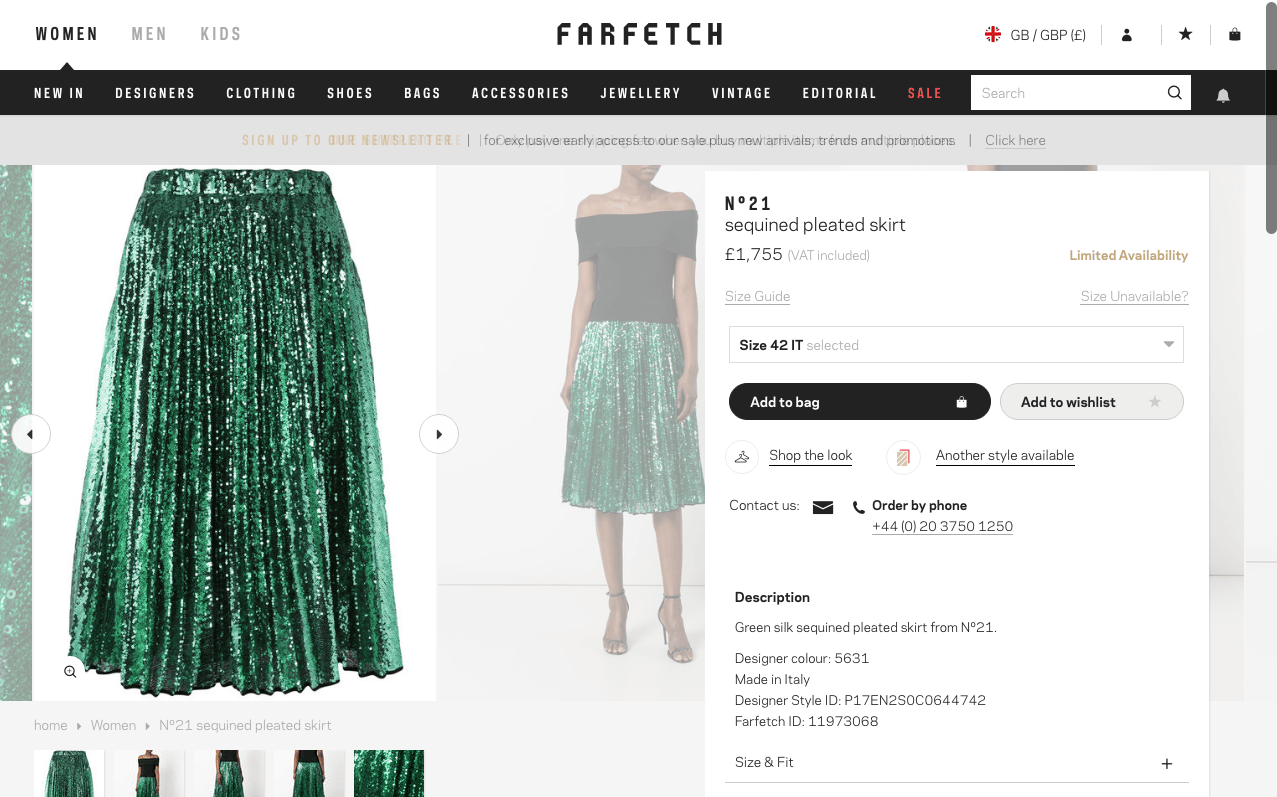Click the search magnifier icon
Viewport: 1277px width, 797px height.
click(1175, 93)
